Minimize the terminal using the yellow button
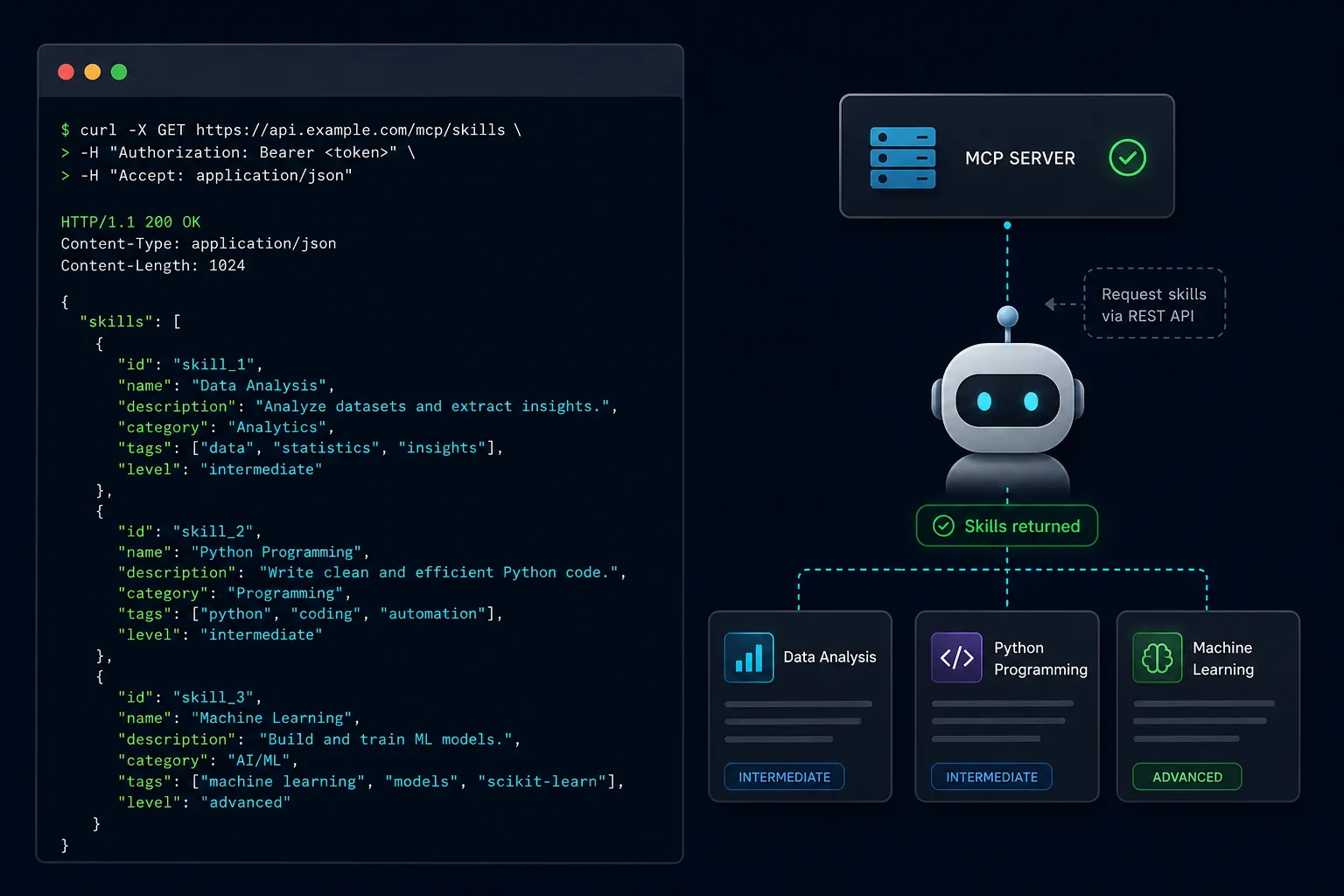The width and height of the screenshot is (1344, 896). (93, 72)
